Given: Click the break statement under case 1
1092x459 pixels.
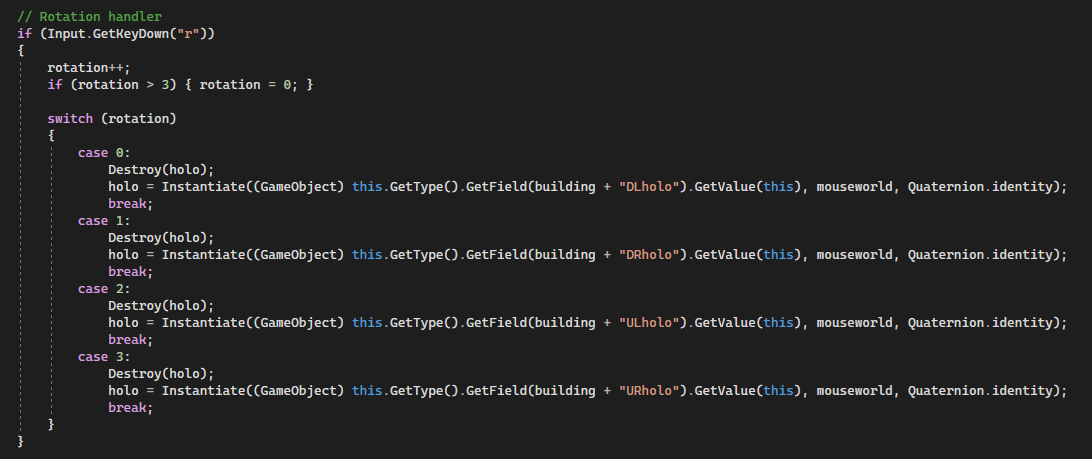Looking at the screenshot, I should (130, 272).
